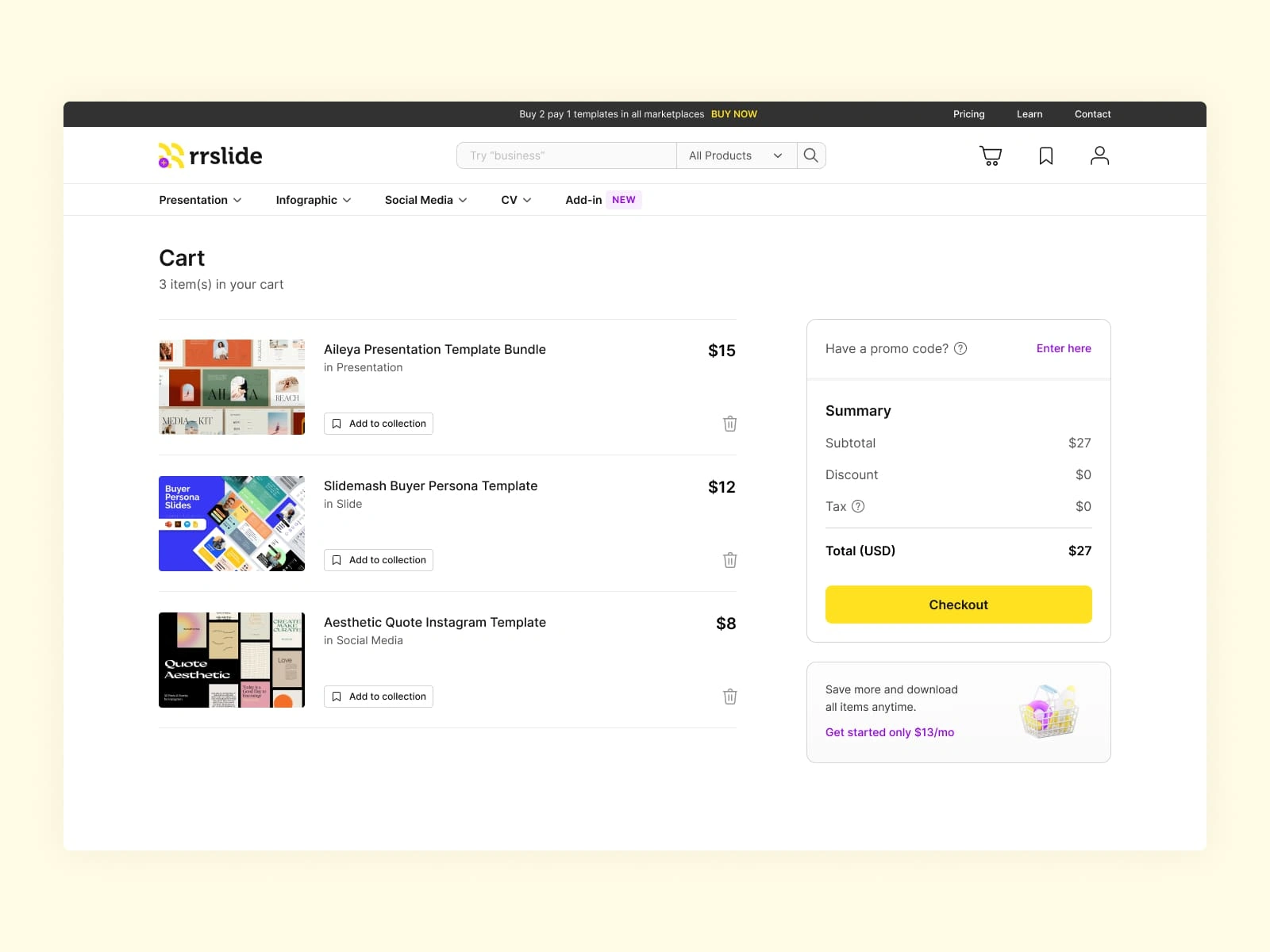Click the Tax help question icon
The width and height of the screenshot is (1270, 952).
click(x=858, y=506)
